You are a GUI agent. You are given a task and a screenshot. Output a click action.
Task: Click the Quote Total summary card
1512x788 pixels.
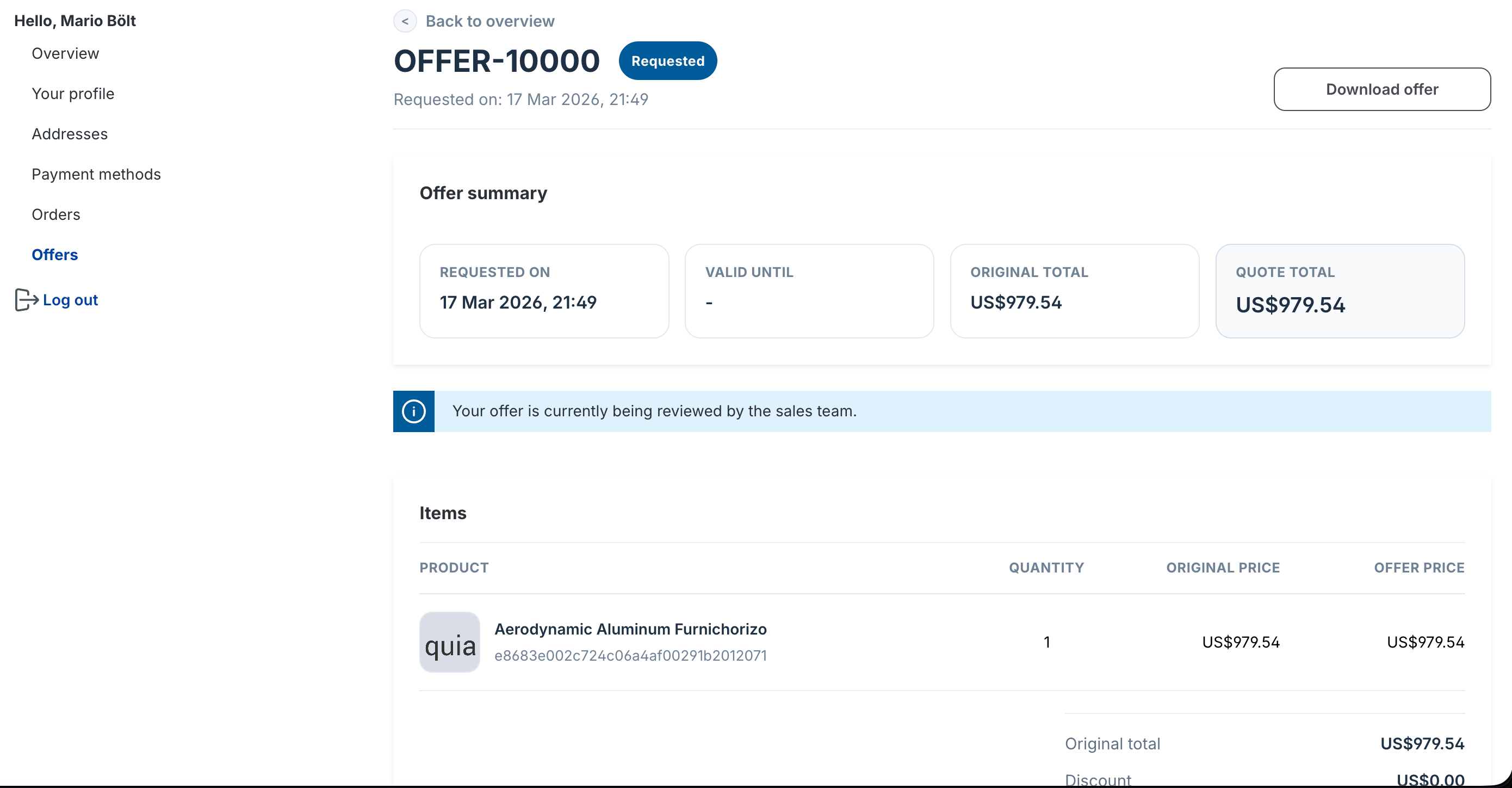coord(1340,291)
